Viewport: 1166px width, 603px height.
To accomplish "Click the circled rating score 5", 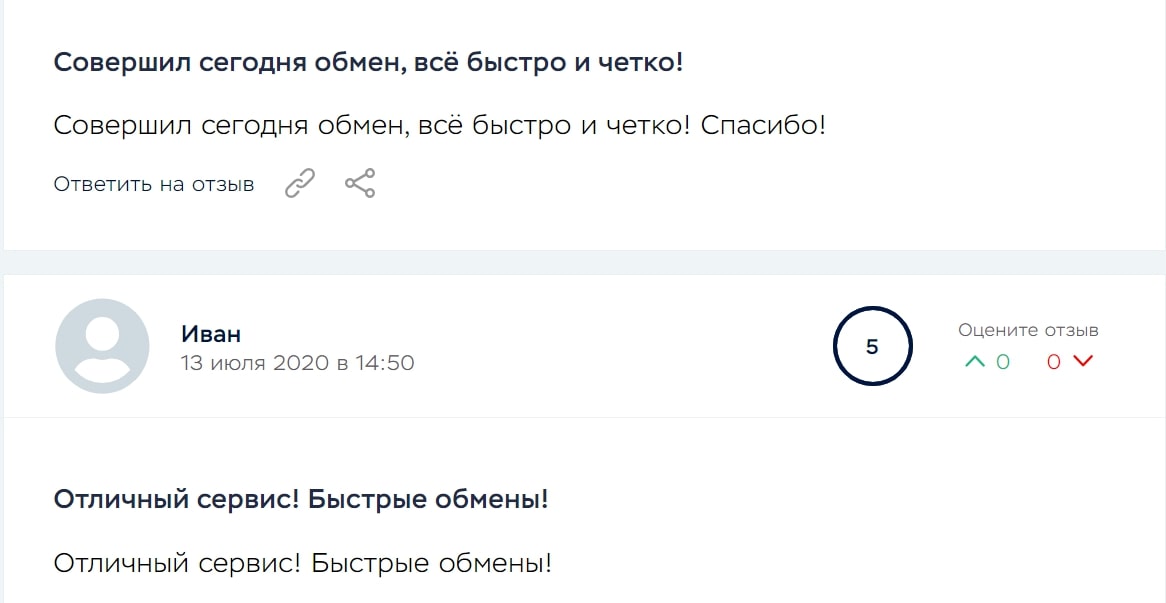I will point(872,347).
